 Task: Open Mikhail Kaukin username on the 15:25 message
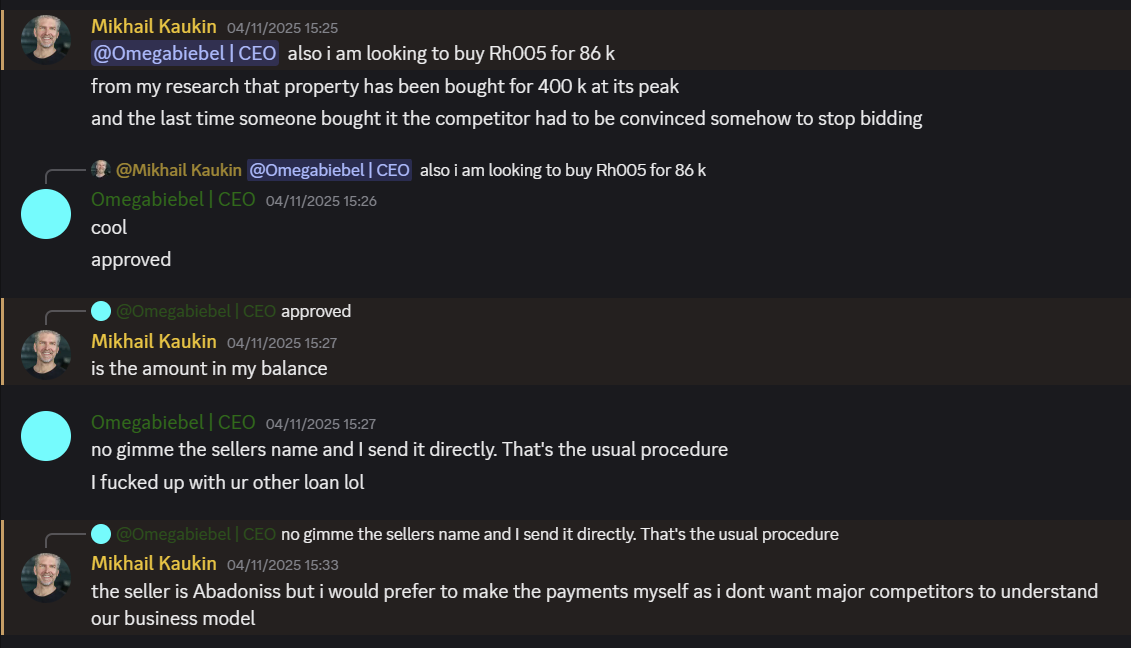click(x=154, y=27)
